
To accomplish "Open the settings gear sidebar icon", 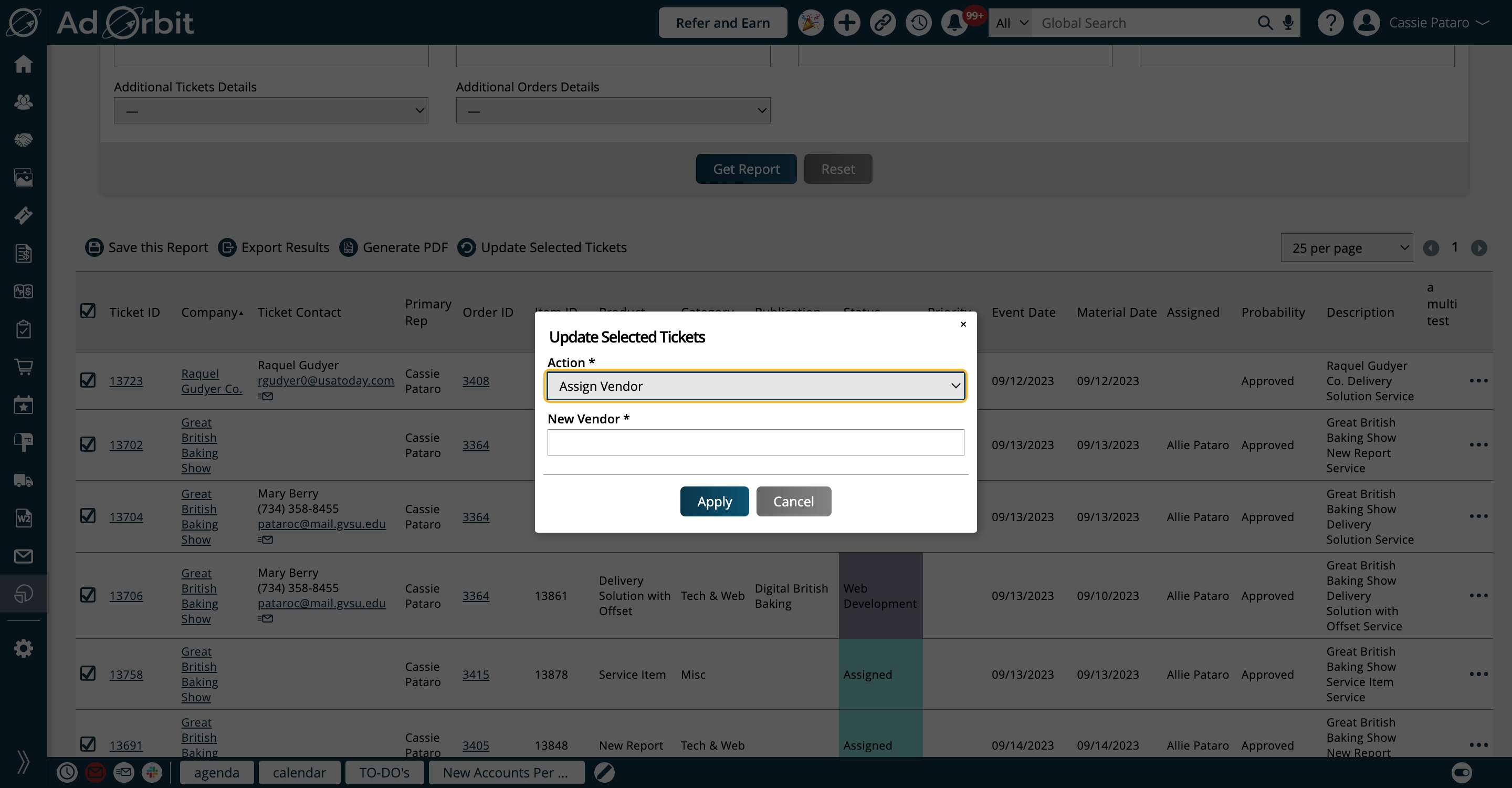I will 24,648.
